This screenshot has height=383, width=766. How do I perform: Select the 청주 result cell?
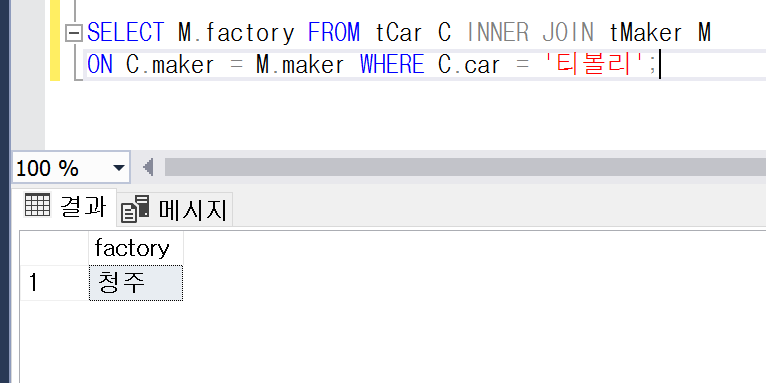[136, 283]
